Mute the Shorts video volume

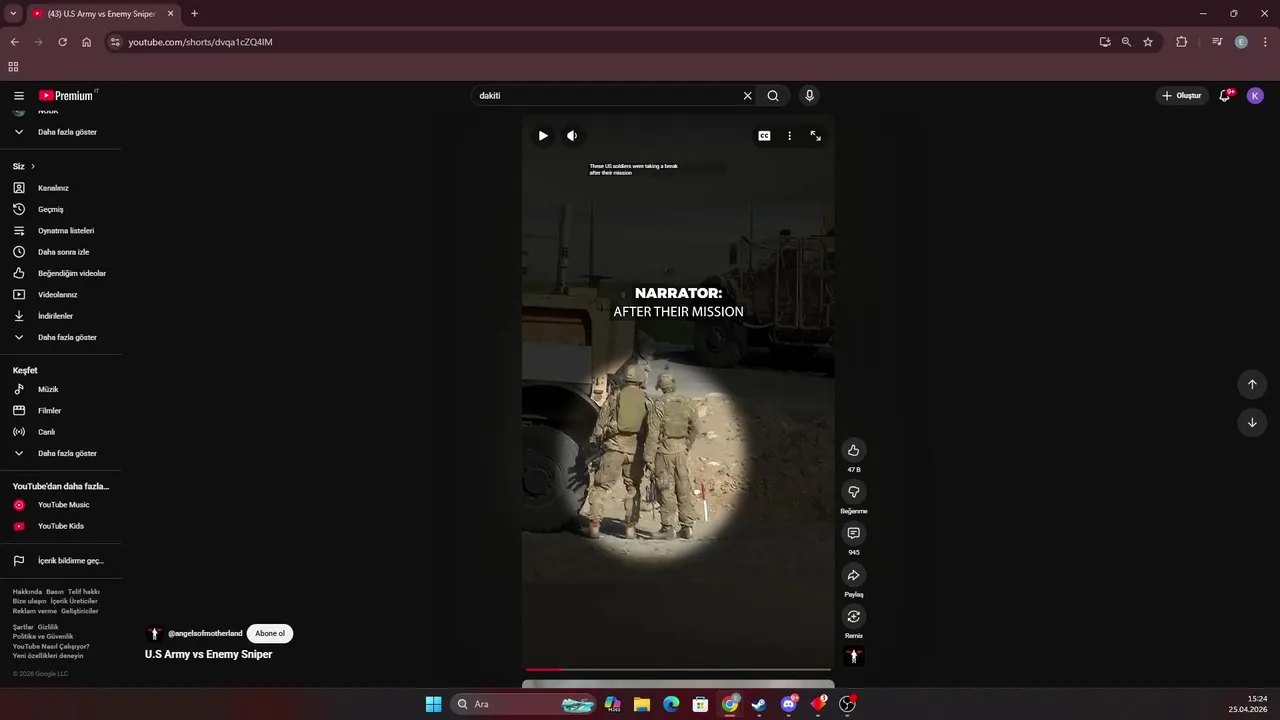(x=572, y=136)
